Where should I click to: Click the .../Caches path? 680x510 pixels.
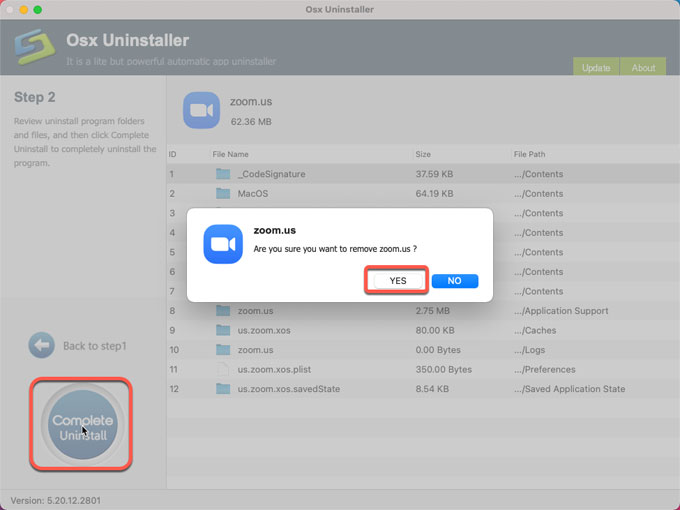click(535, 330)
